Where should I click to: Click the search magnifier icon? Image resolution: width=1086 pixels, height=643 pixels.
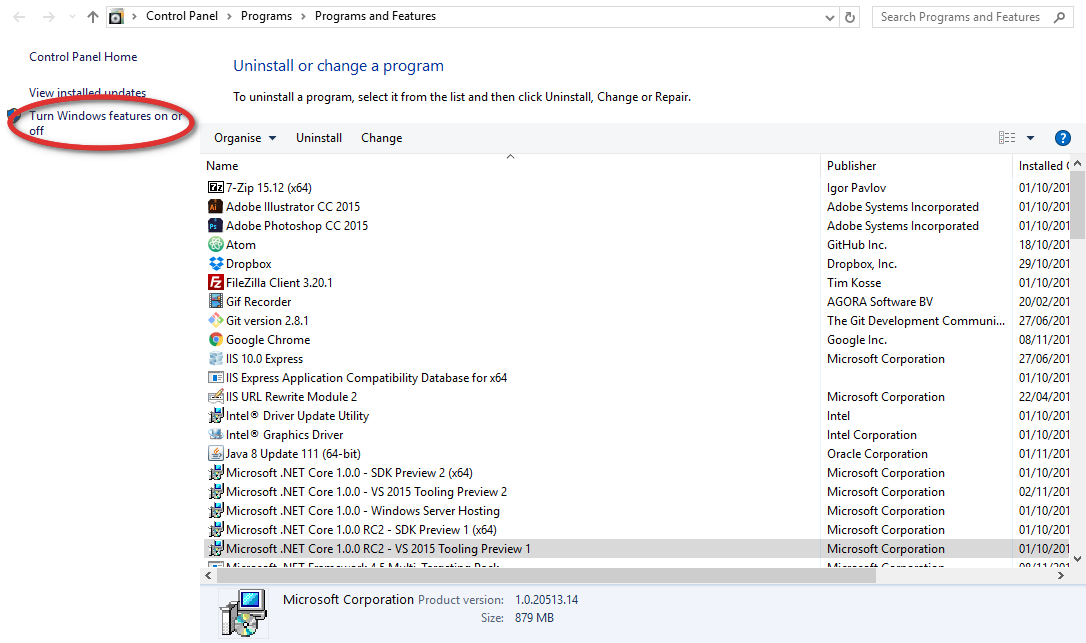coord(1060,17)
